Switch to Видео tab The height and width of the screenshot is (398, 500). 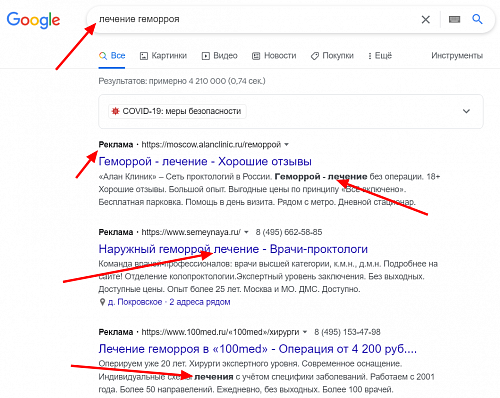point(220,56)
